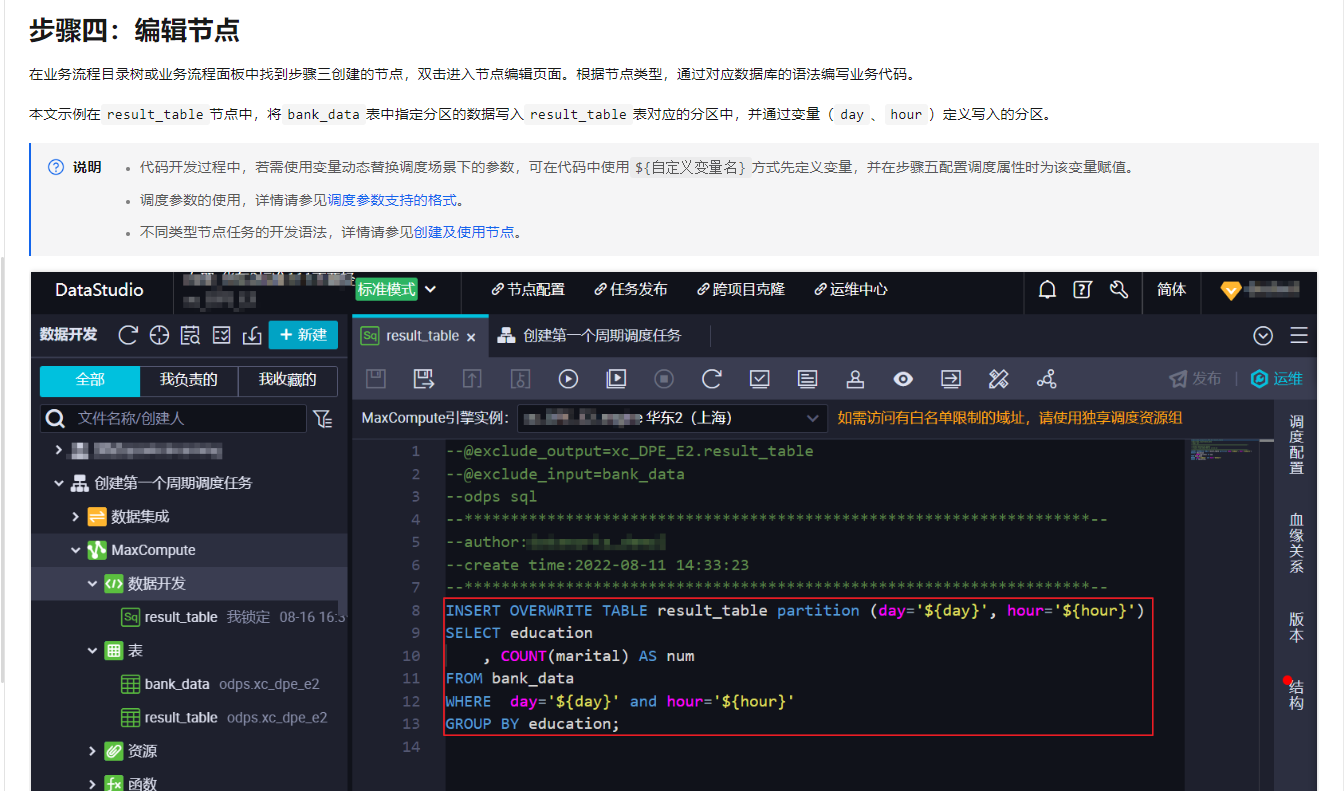Open the code search icon in 数据开发

click(x=190, y=335)
